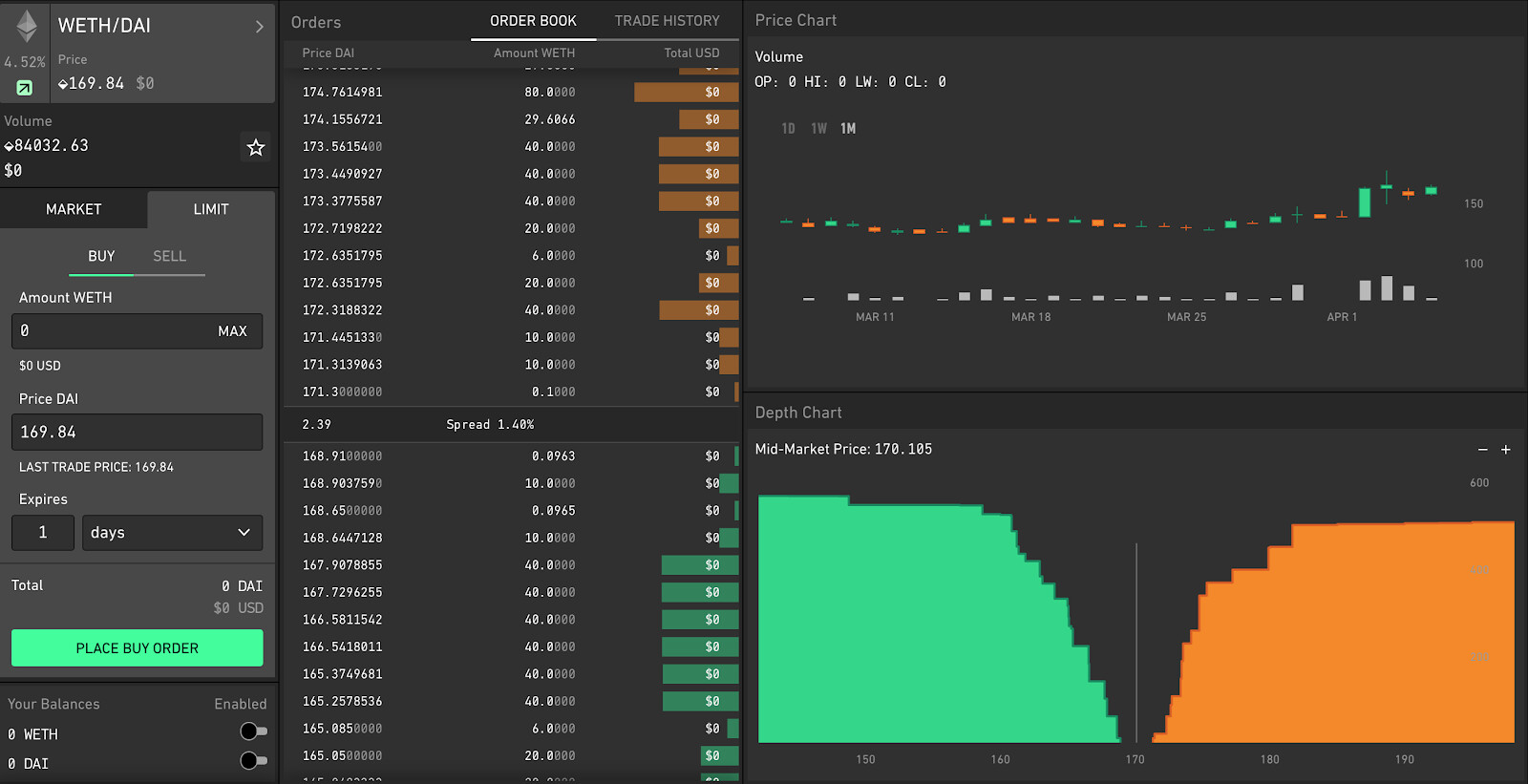
Task: Click the Amount WETH input field
Action: (137, 331)
